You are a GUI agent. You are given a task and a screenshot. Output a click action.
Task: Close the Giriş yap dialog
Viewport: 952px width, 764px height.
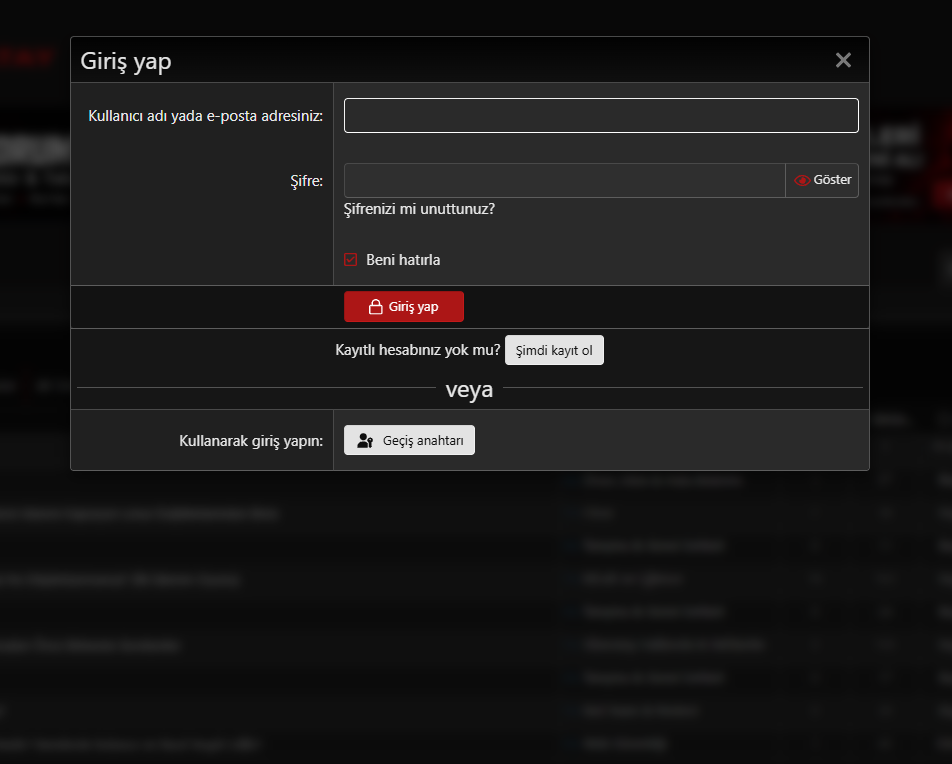[843, 60]
